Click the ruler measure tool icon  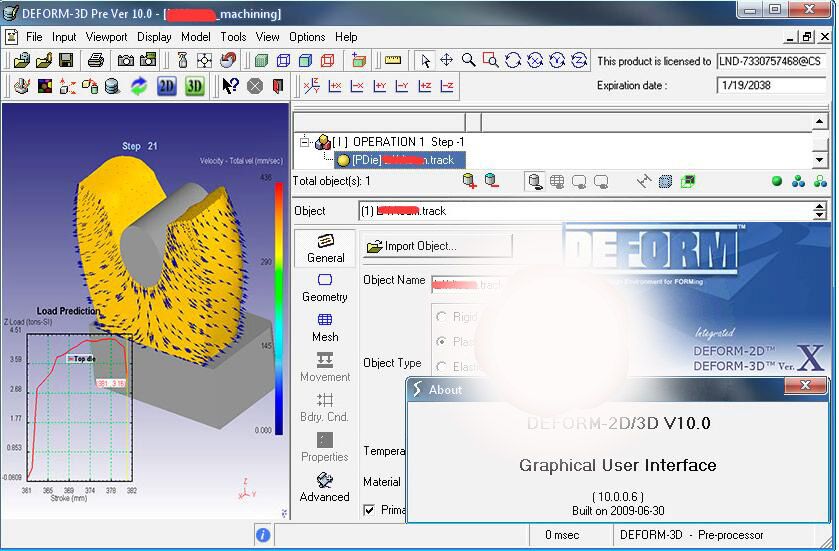point(393,61)
